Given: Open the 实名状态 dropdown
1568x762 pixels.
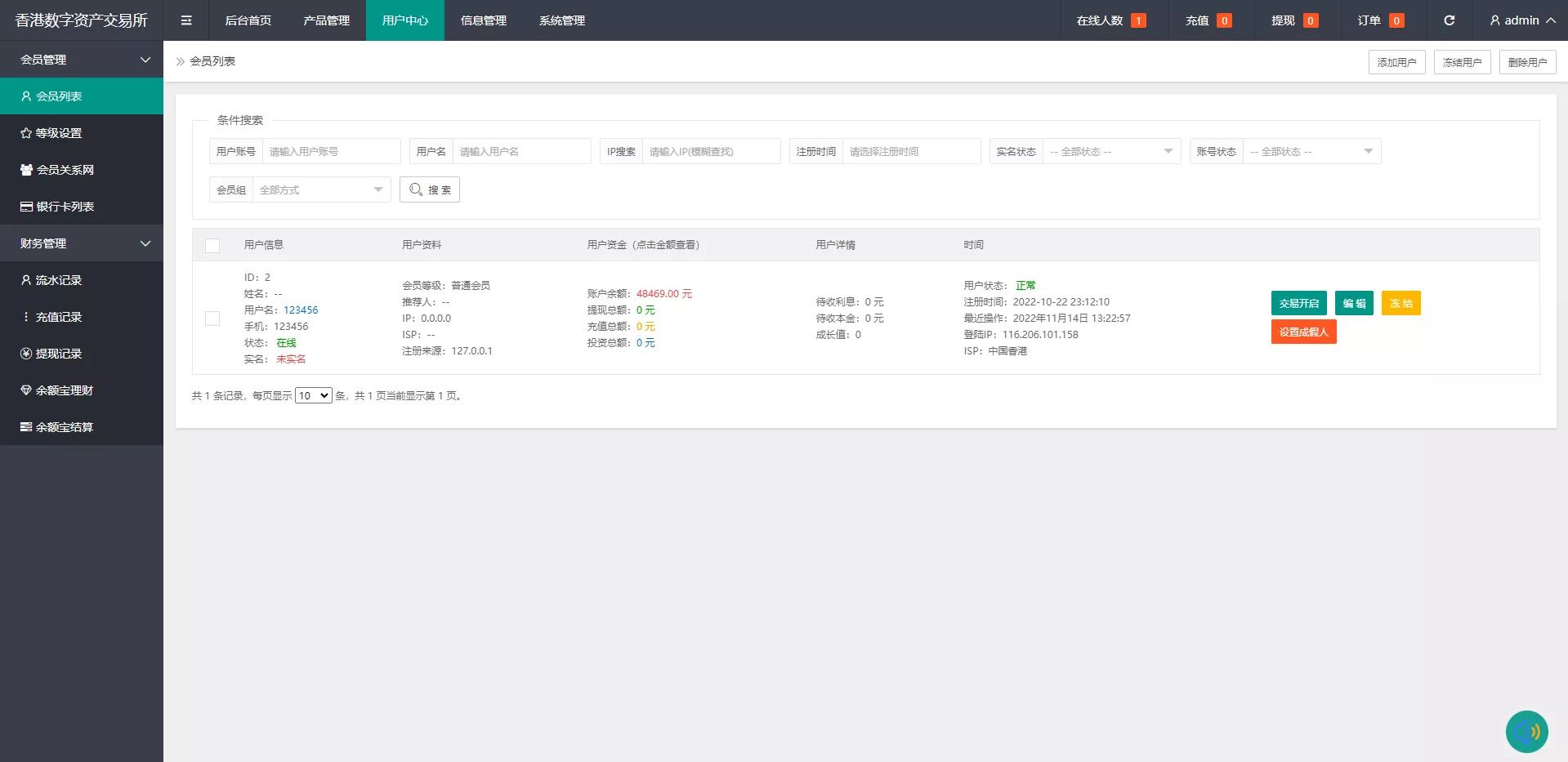Looking at the screenshot, I should coord(1111,152).
